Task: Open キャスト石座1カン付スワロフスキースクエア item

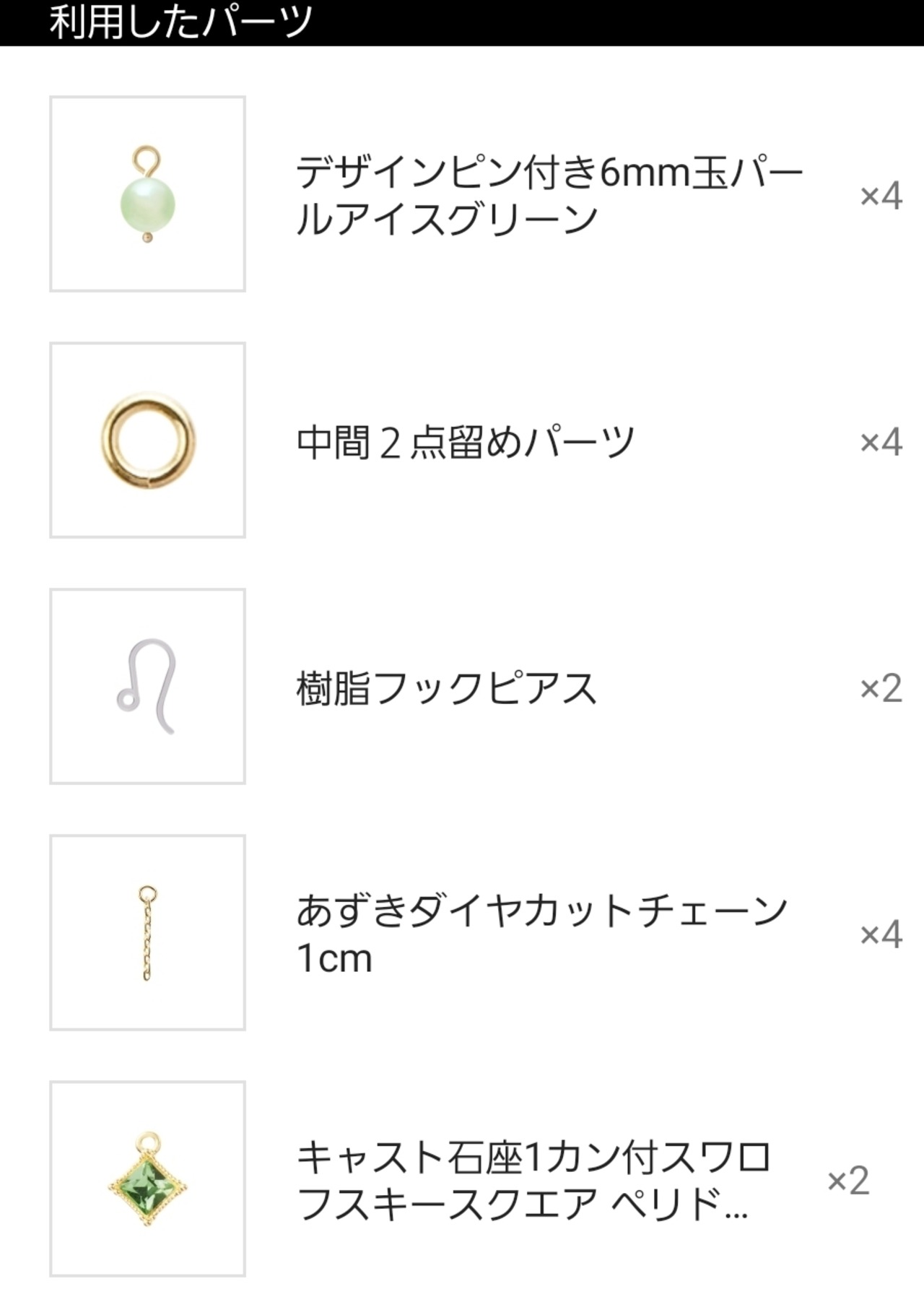Action: (x=534, y=1180)
